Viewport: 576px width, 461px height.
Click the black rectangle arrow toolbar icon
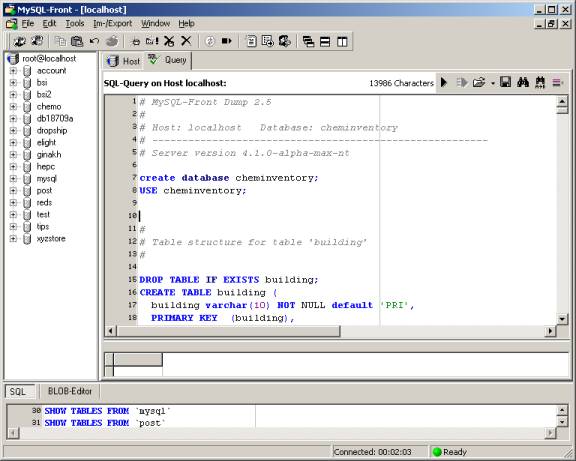(x=226, y=41)
